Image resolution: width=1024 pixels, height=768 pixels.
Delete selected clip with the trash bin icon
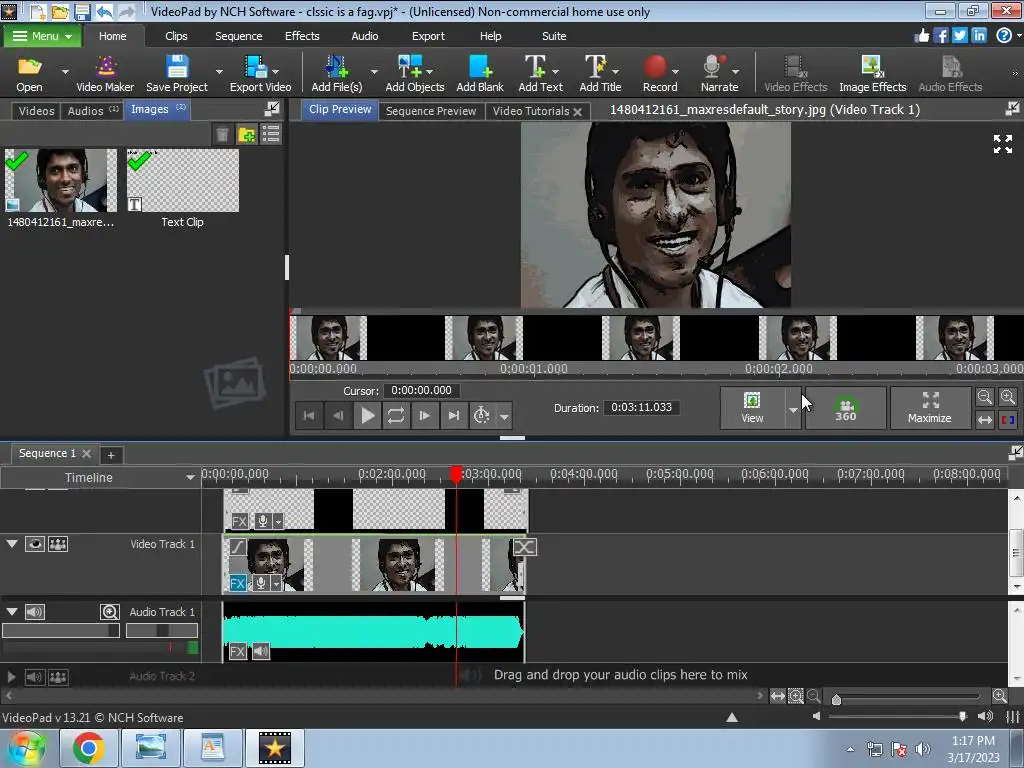point(222,135)
